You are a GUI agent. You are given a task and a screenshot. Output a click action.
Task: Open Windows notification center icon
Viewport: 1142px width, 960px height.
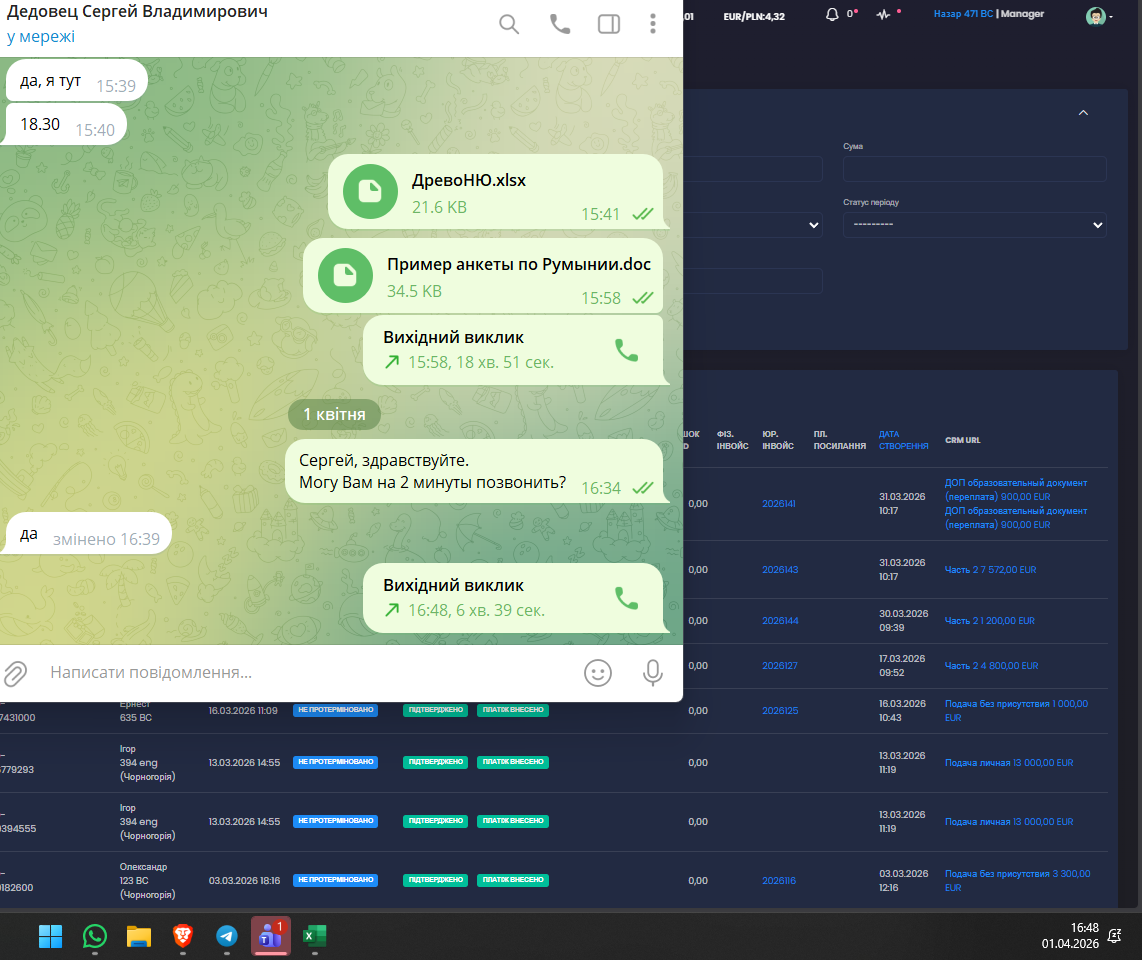pos(1114,936)
